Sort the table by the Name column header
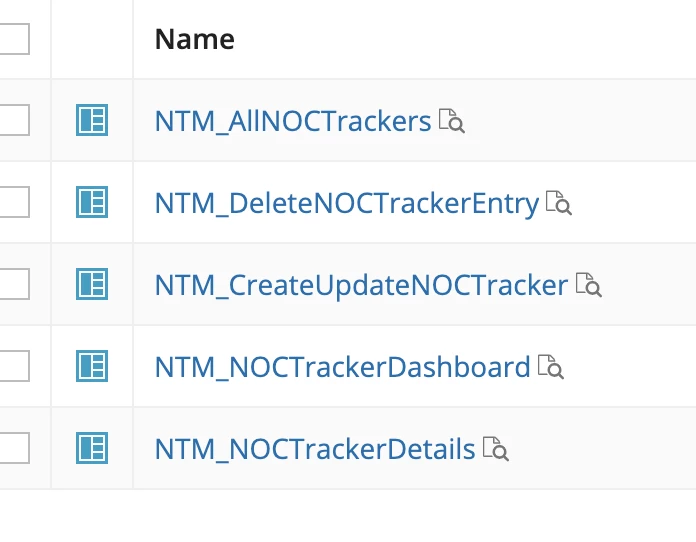 coord(194,39)
